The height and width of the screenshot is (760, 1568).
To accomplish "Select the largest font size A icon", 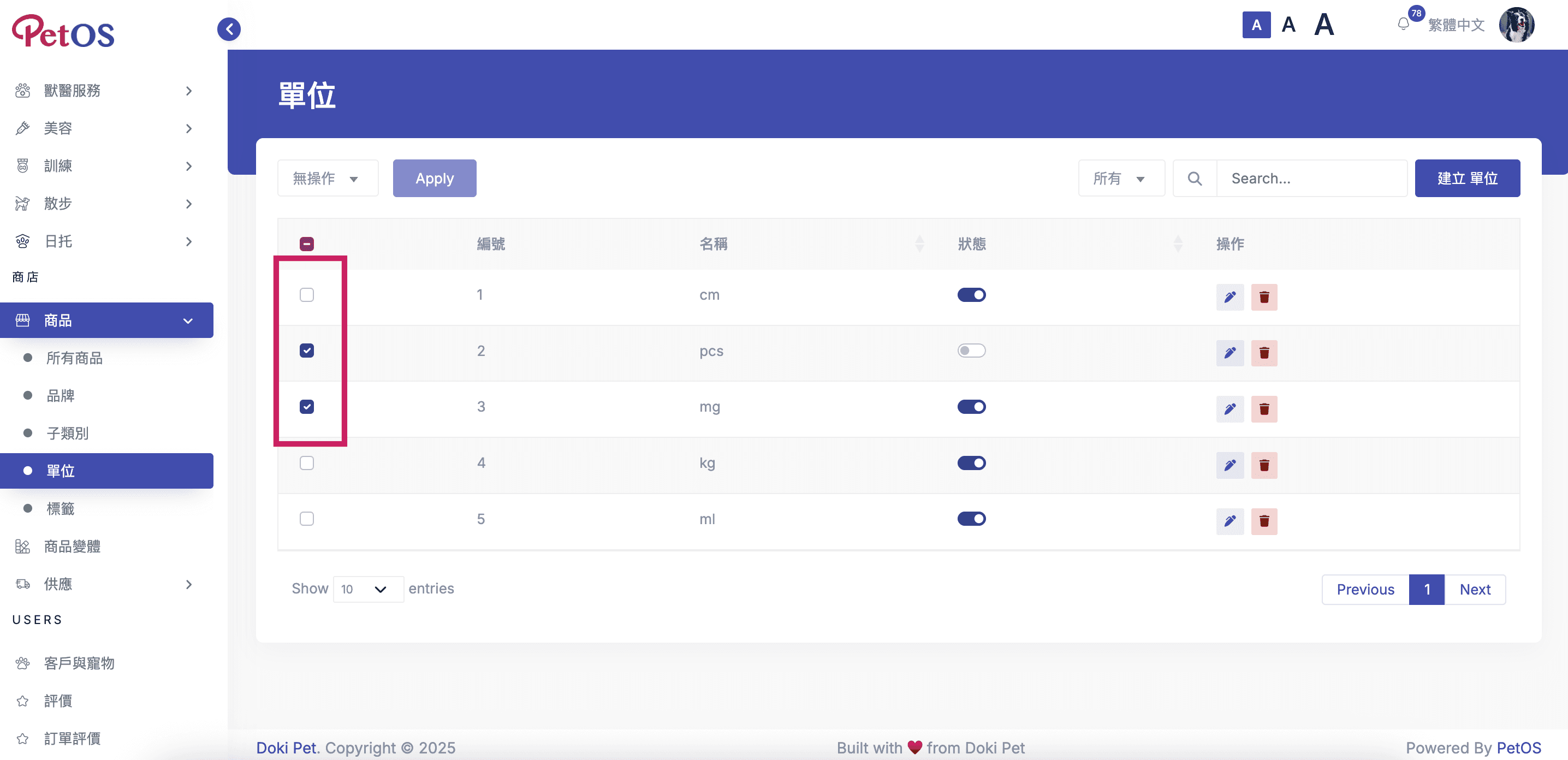I will pyautogui.click(x=1324, y=25).
